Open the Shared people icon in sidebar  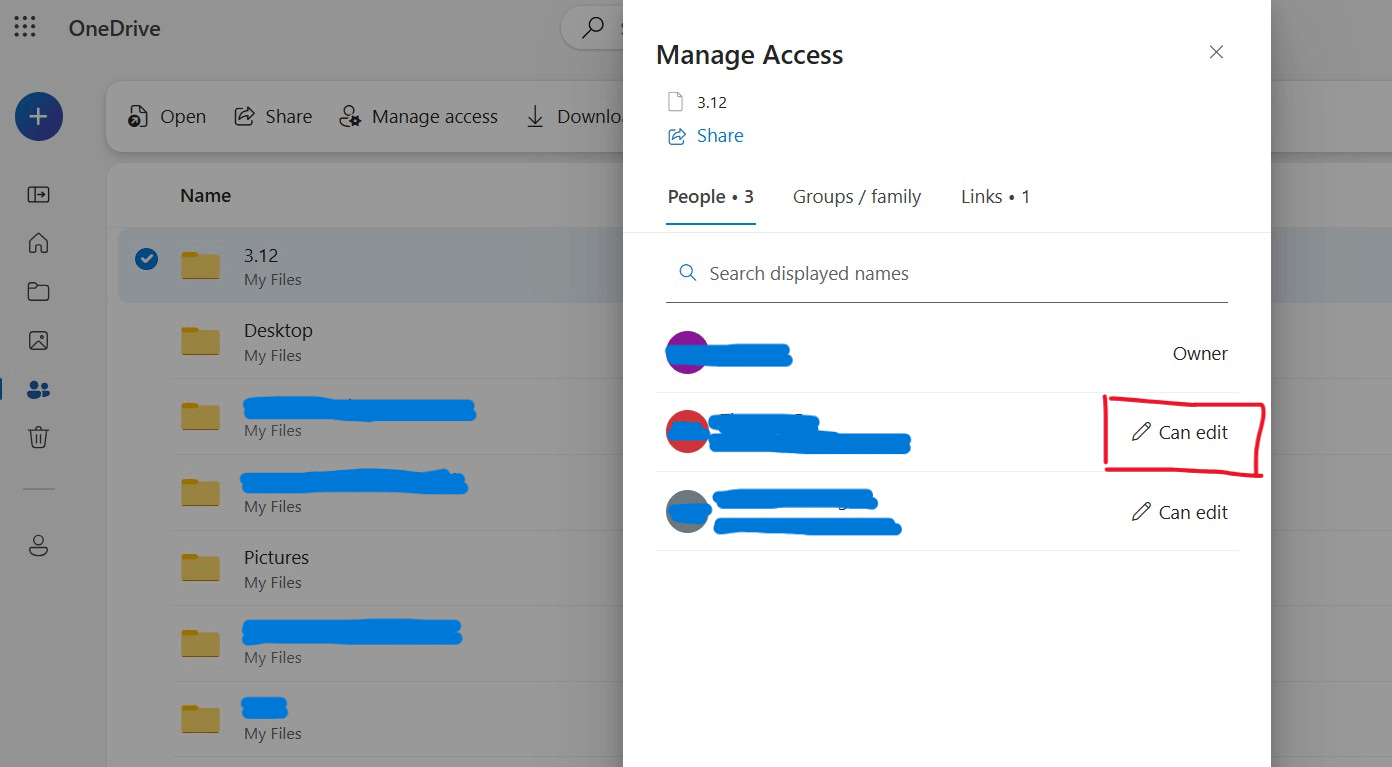point(37,390)
